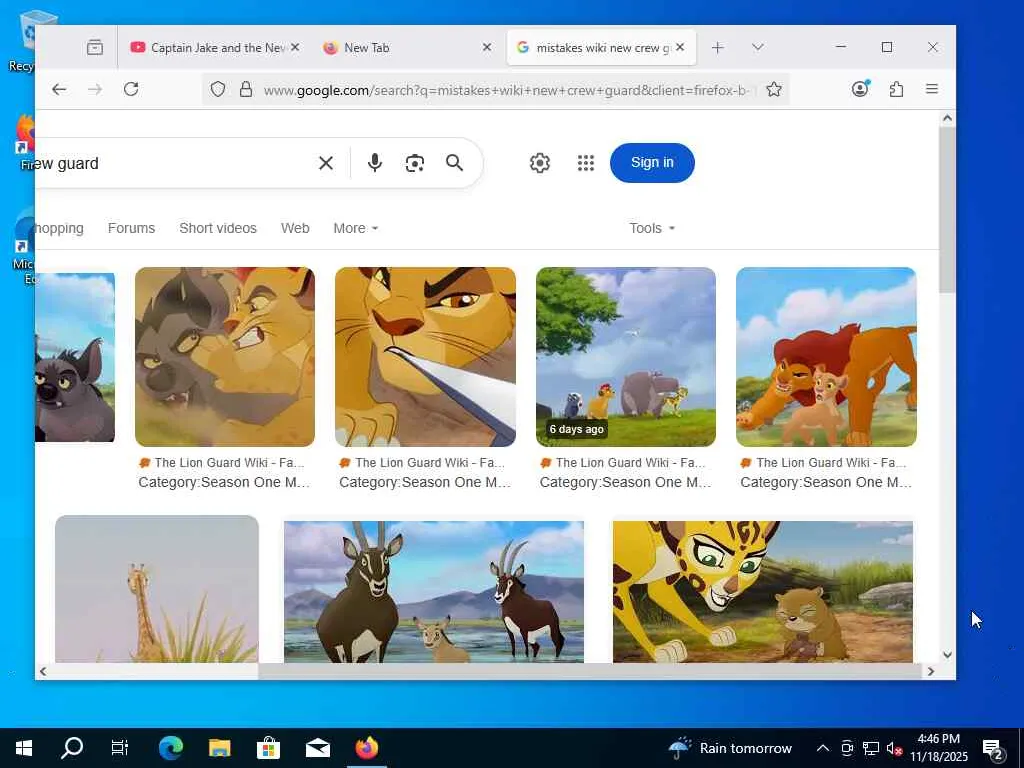
Task: Close the Captain Jake tab
Action: click(x=295, y=47)
